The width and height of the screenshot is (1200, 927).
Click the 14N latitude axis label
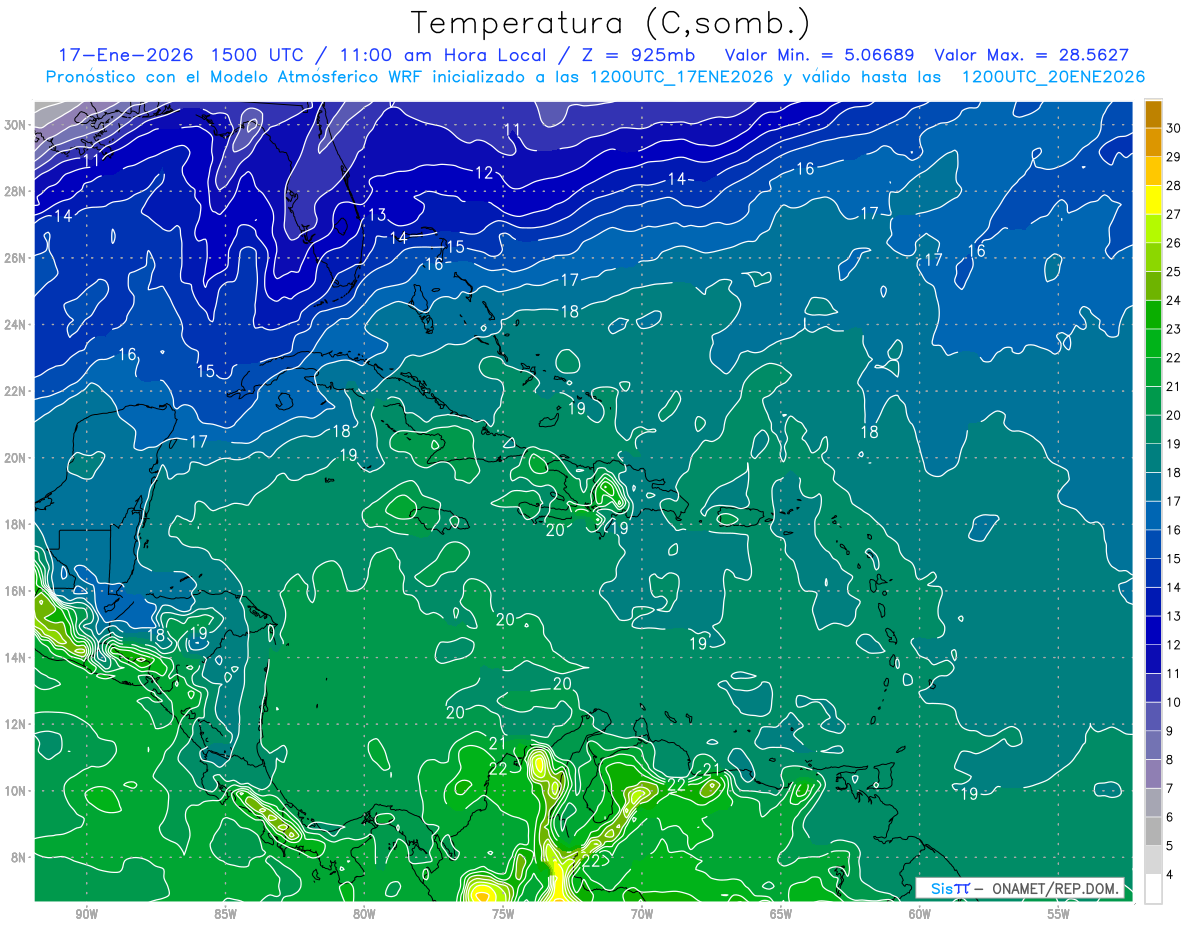tap(15, 658)
